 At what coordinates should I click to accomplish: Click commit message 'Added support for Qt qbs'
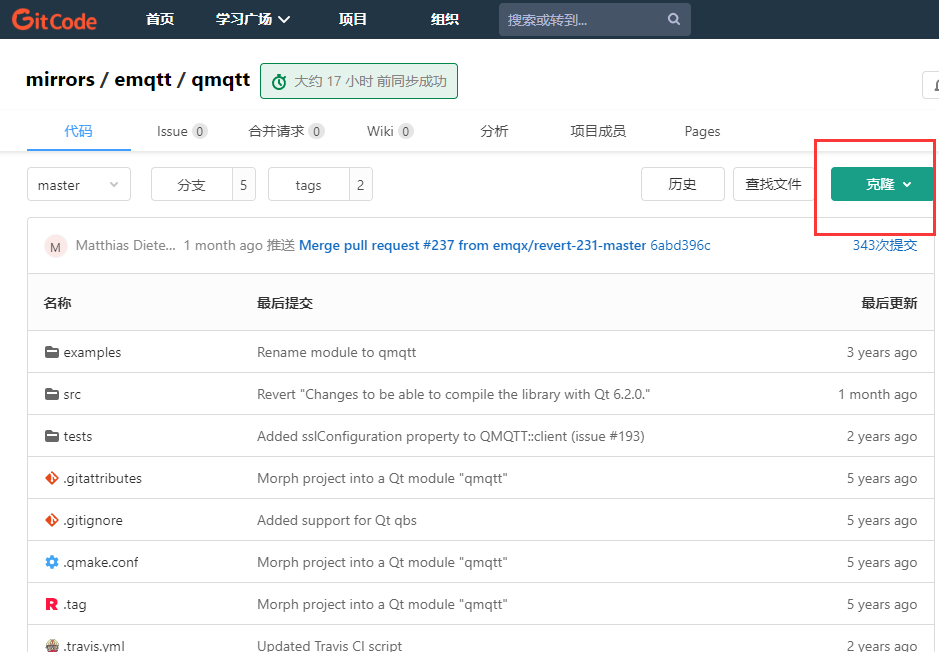coord(337,520)
